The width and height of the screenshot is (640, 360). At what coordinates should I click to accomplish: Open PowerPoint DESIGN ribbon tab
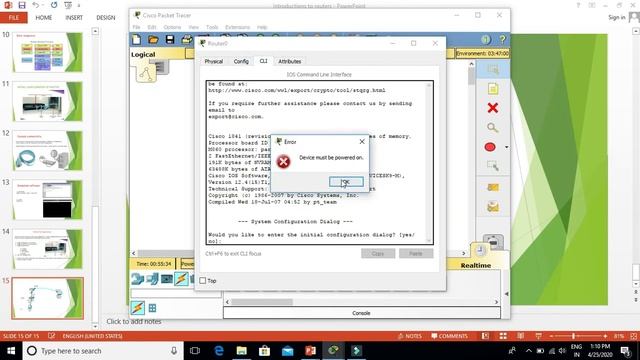[x=106, y=18]
